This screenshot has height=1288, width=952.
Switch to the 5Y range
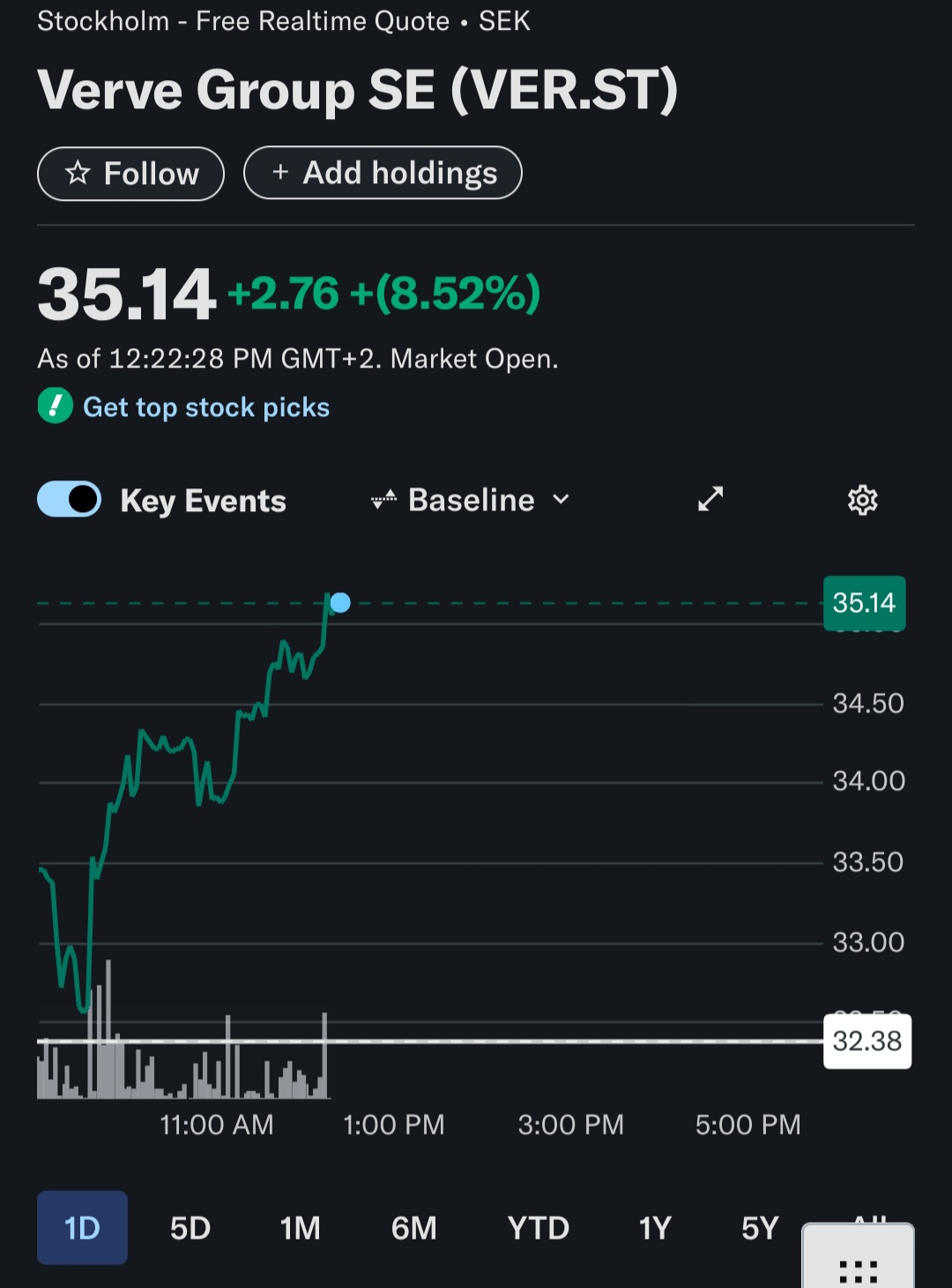(760, 1227)
